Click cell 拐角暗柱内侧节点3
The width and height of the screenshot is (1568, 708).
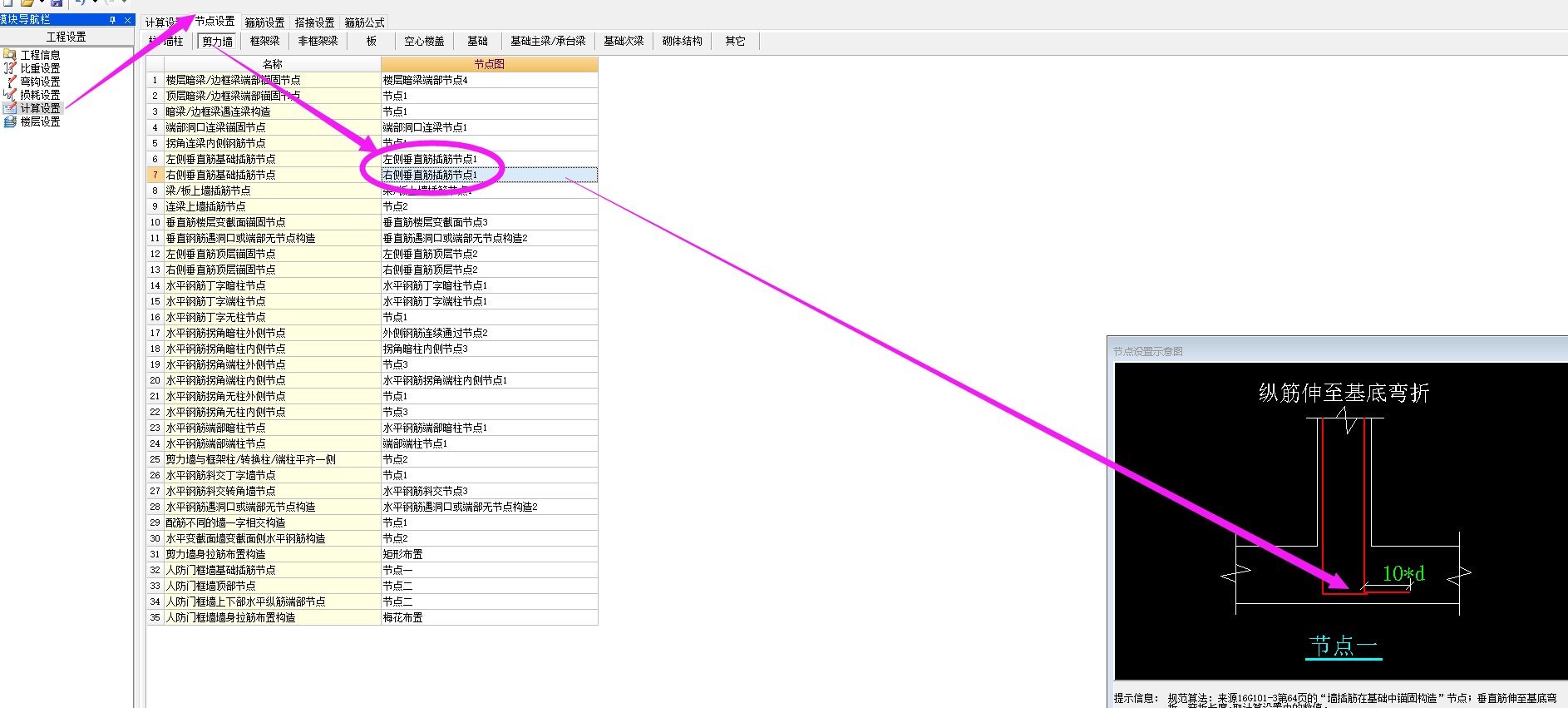click(489, 349)
